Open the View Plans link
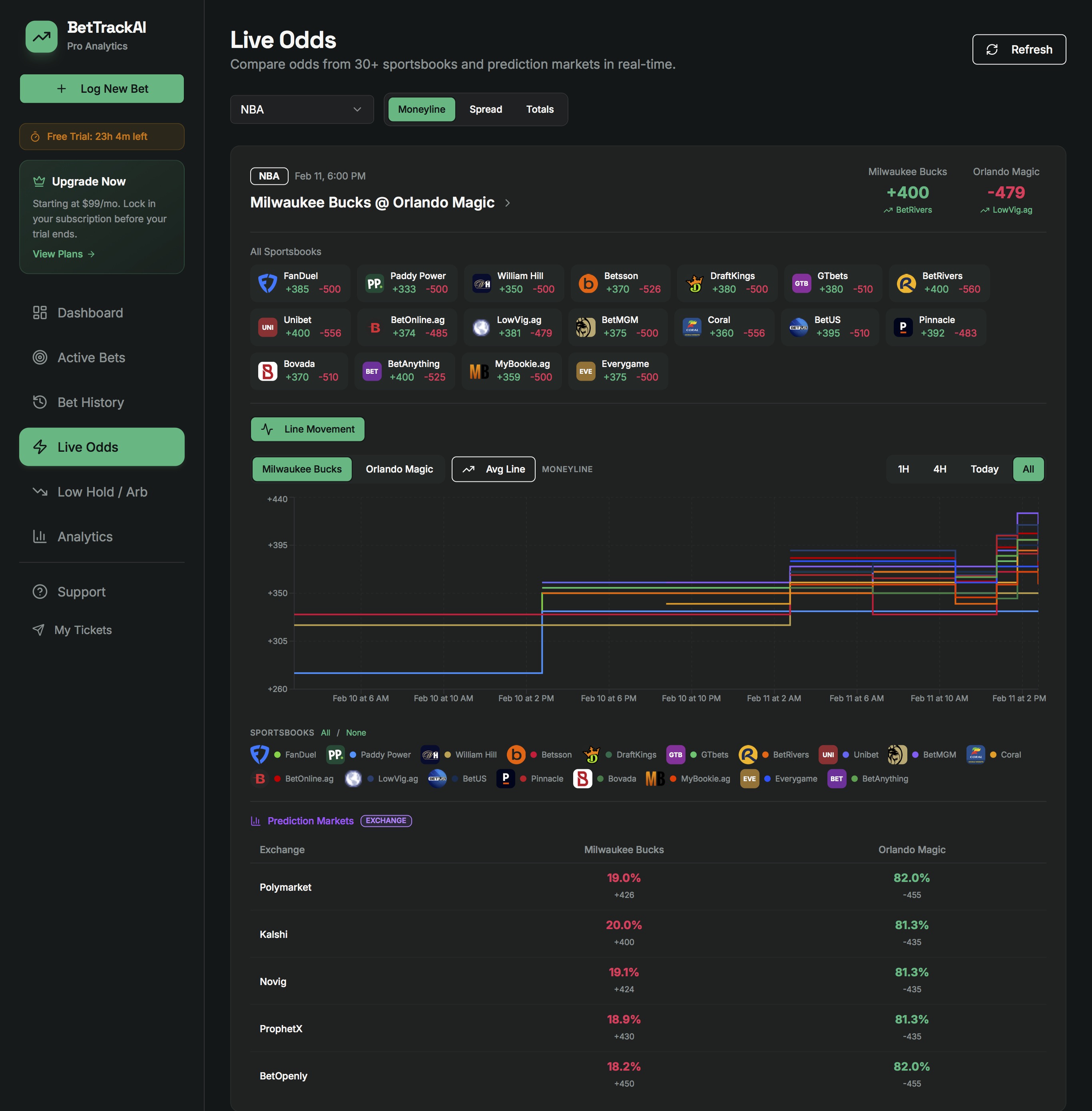The image size is (1092, 1111). [x=64, y=254]
